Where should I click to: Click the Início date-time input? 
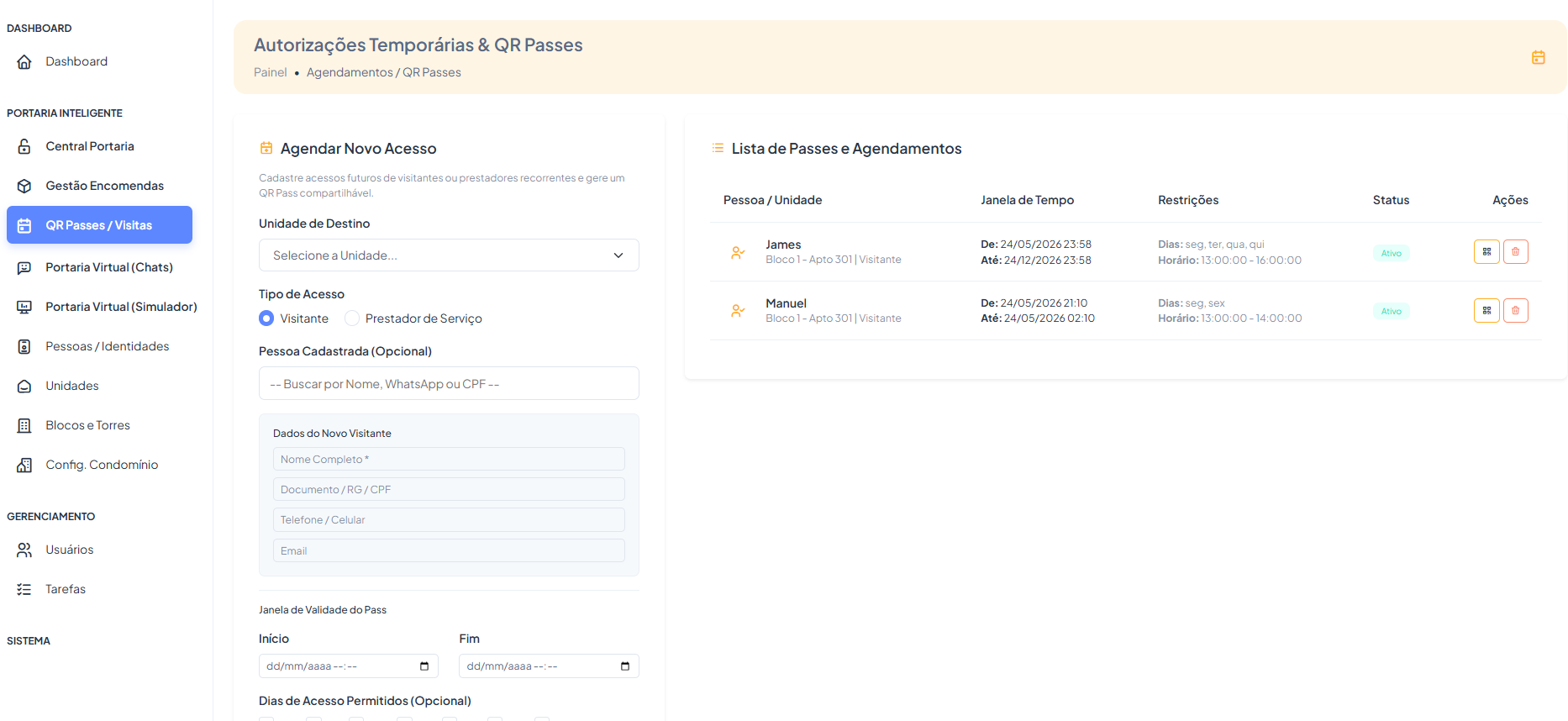point(349,666)
